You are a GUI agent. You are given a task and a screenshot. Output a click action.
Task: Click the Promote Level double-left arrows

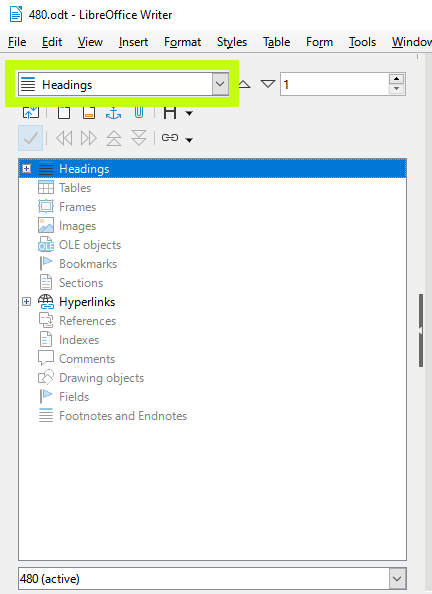64,138
